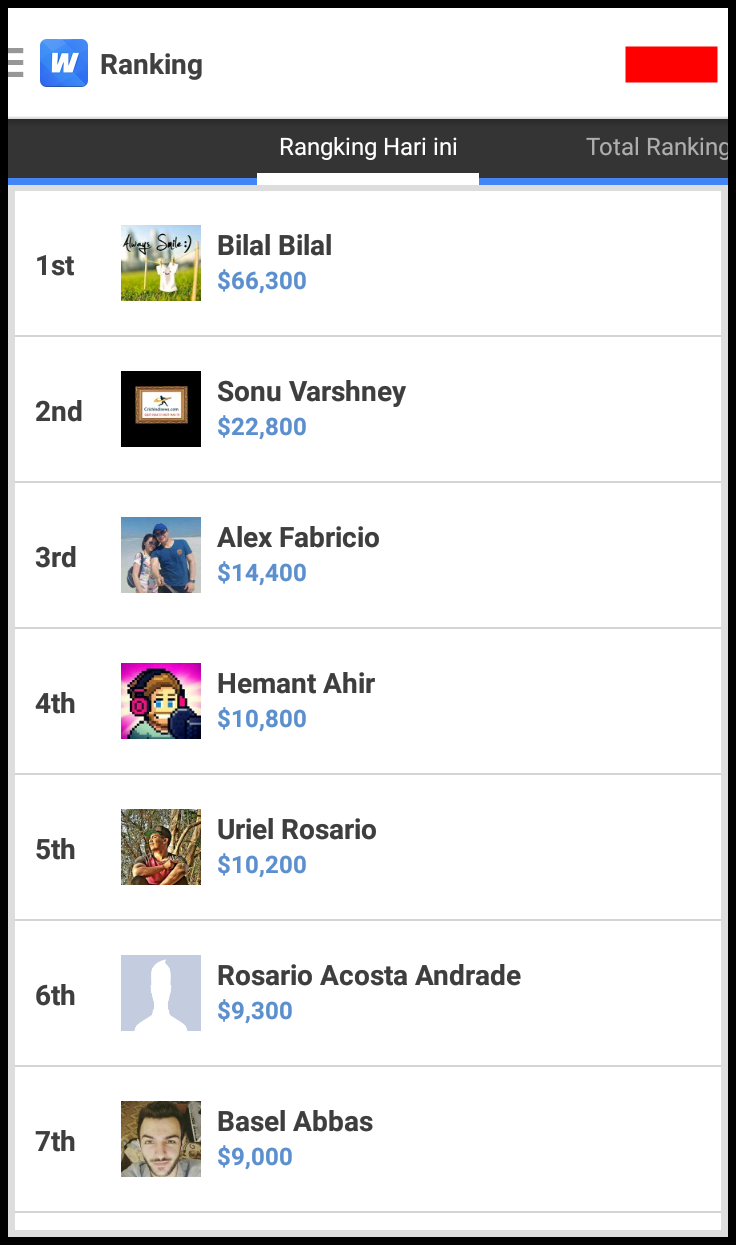Select Rangking Hari ini tab
This screenshot has height=1245, width=736.
(368, 148)
